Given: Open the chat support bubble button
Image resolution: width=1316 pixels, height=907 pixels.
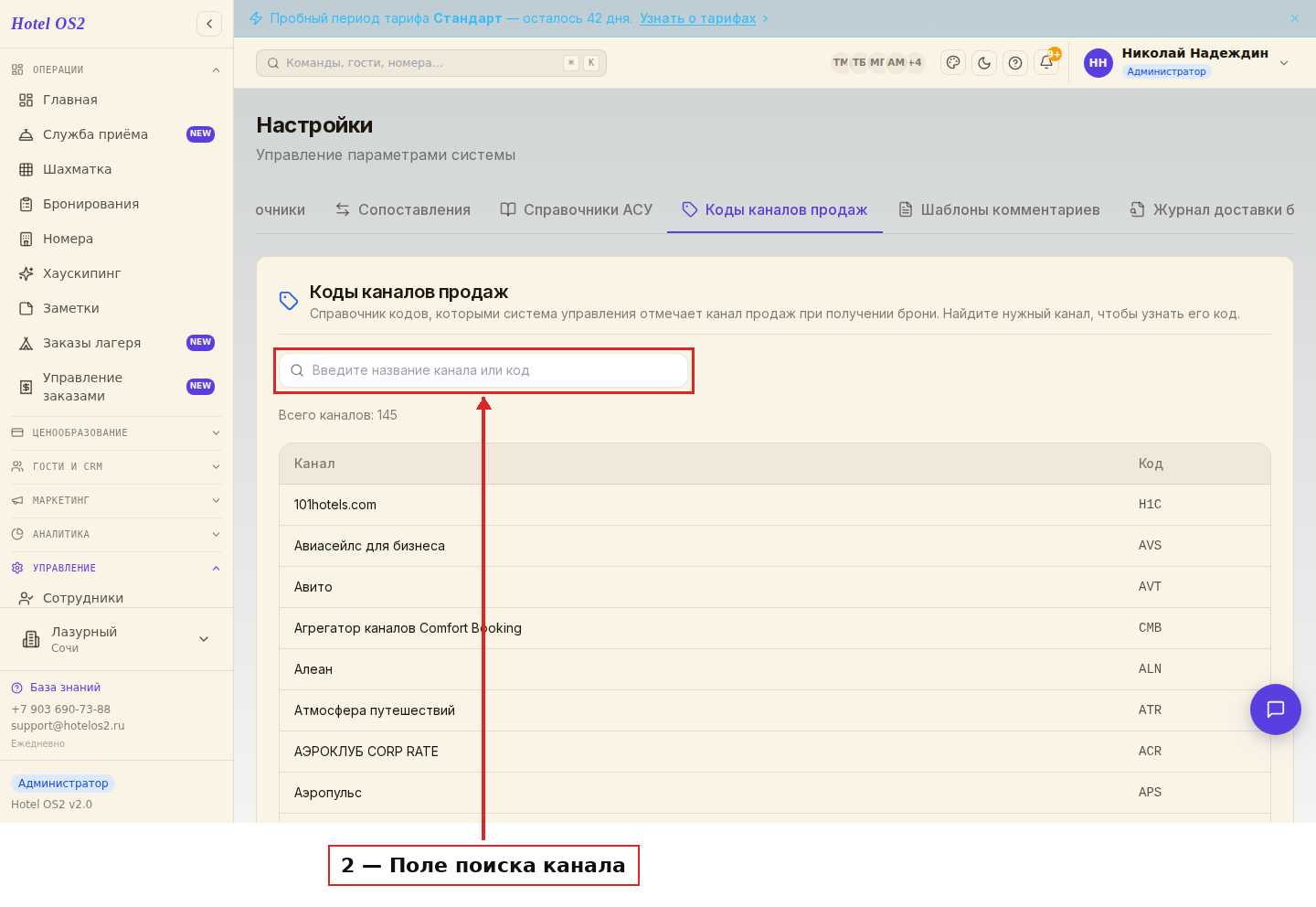Looking at the screenshot, I should coord(1276,710).
